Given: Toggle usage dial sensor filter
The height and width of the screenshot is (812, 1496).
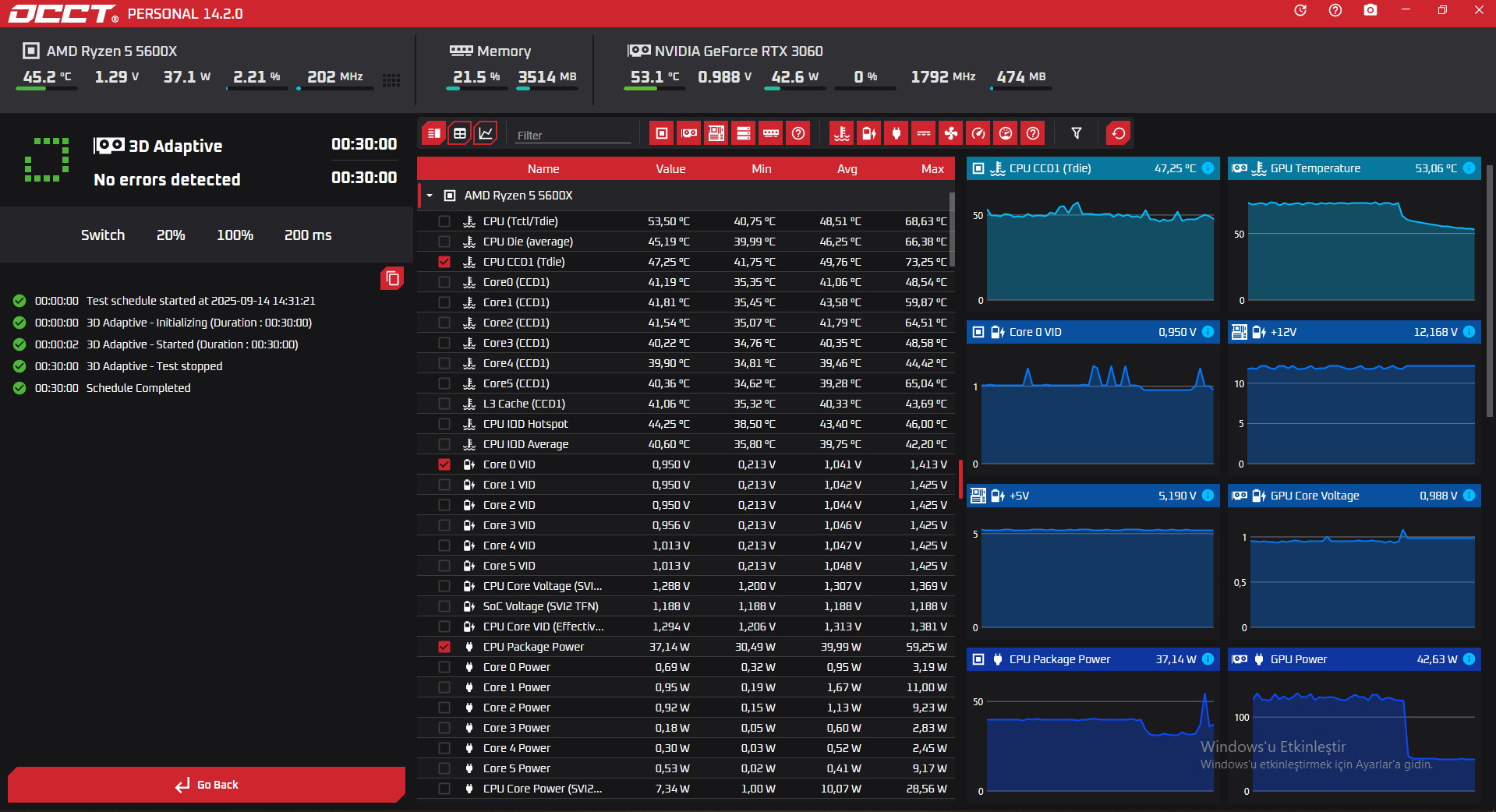Looking at the screenshot, I should 1006,133.
